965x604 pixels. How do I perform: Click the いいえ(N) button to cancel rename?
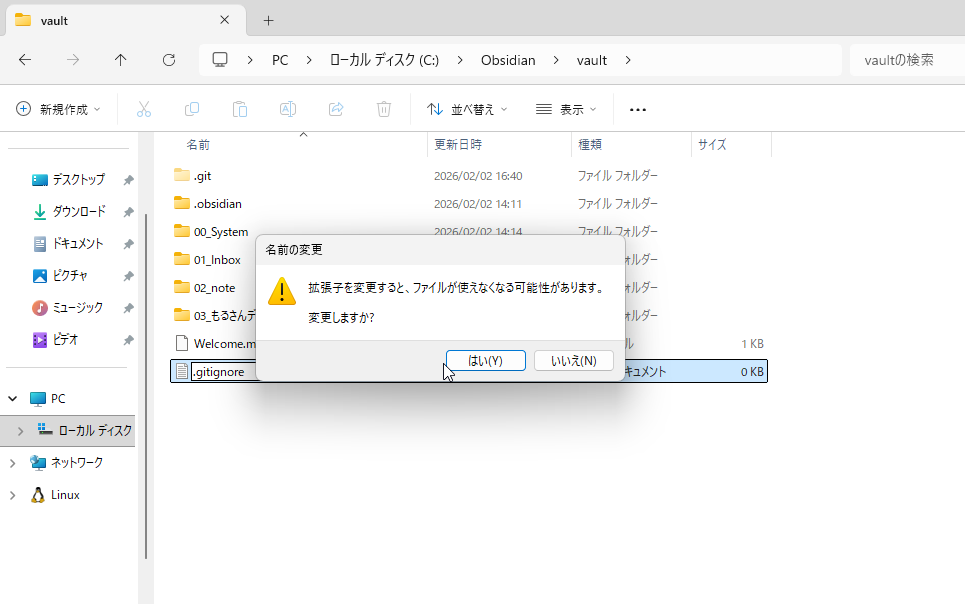point(573,360)
